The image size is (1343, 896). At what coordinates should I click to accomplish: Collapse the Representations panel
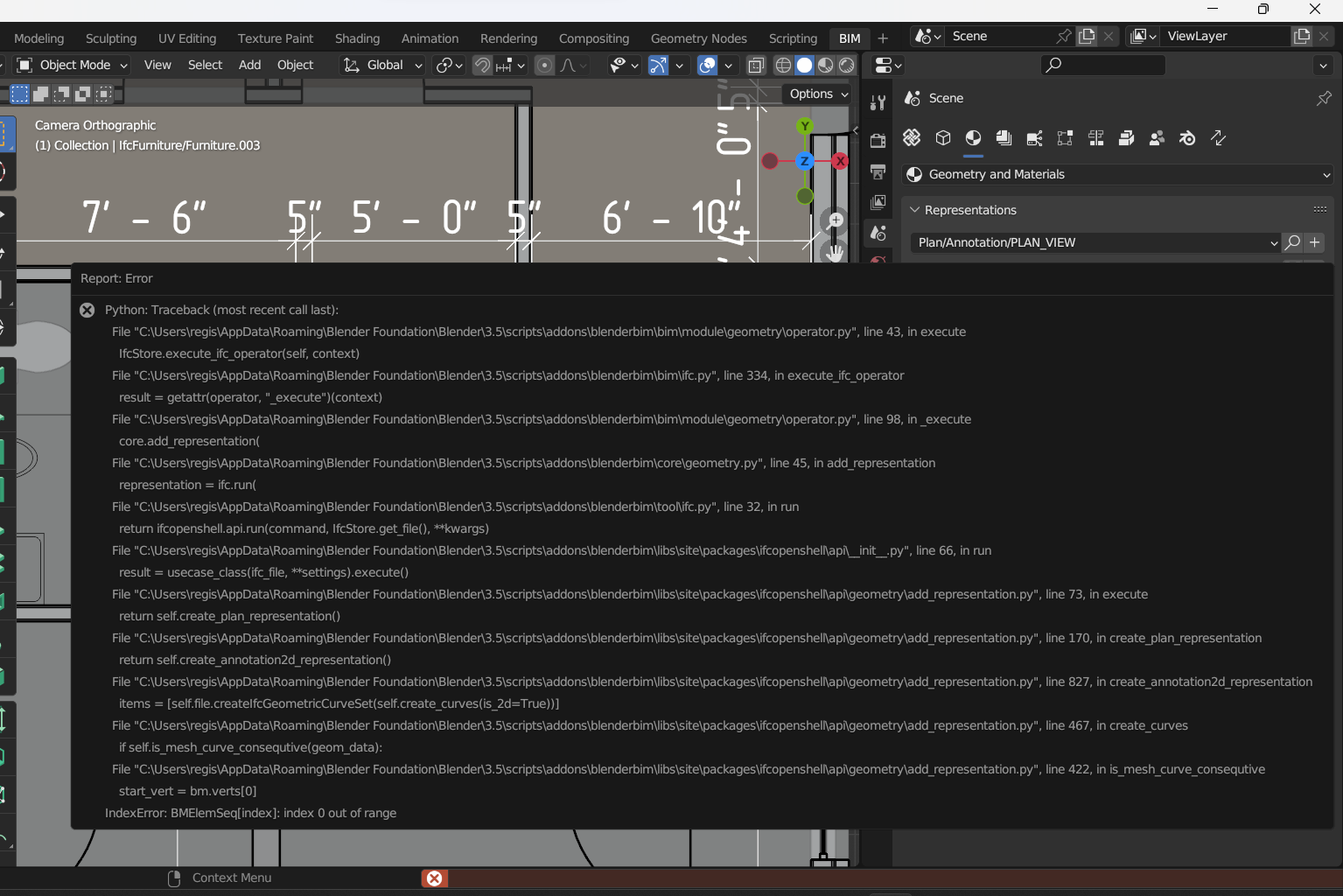coord(915,210)
